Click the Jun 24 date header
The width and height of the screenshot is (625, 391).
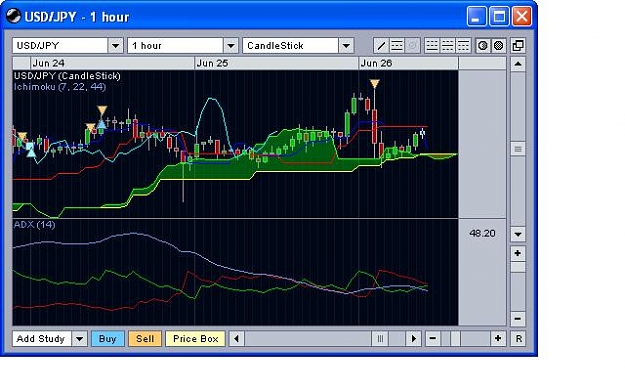click(x=49, y=63)
